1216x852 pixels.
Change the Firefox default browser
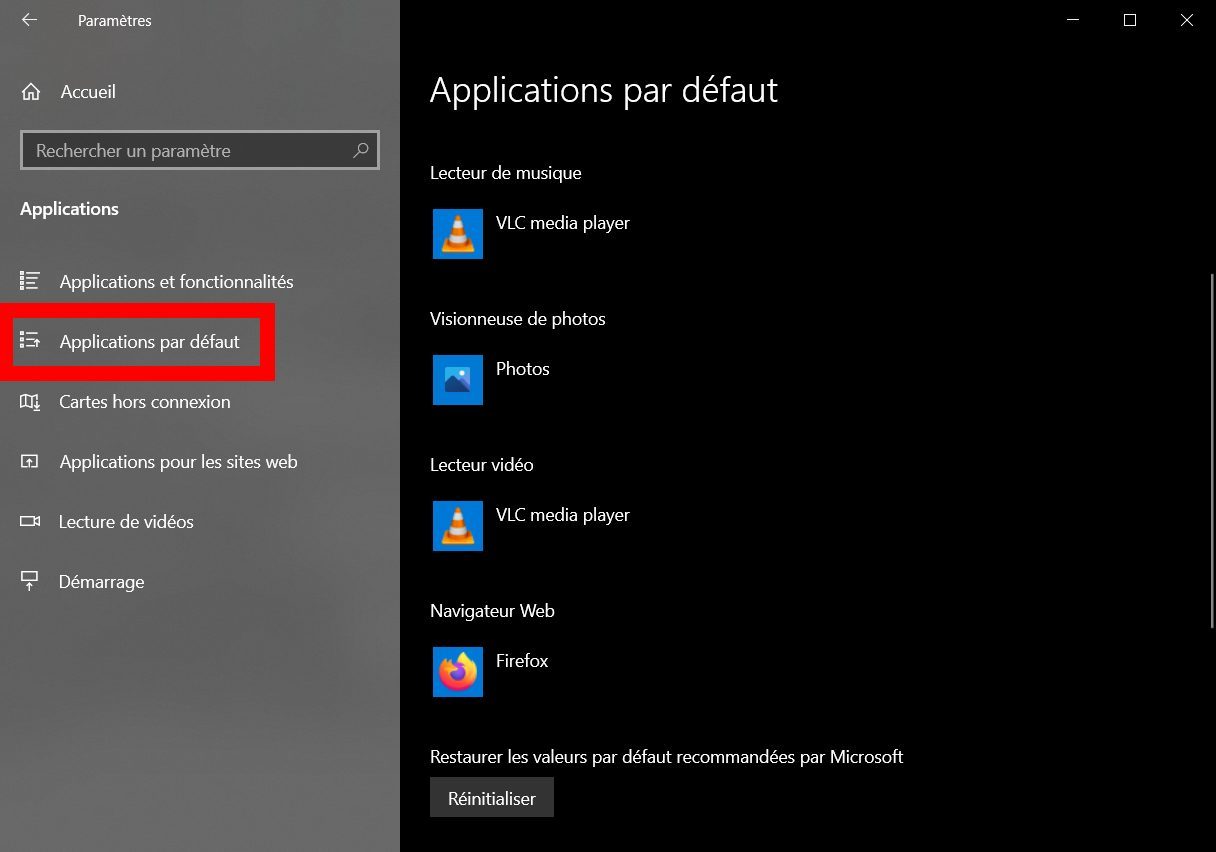click(x=522, y=661)
